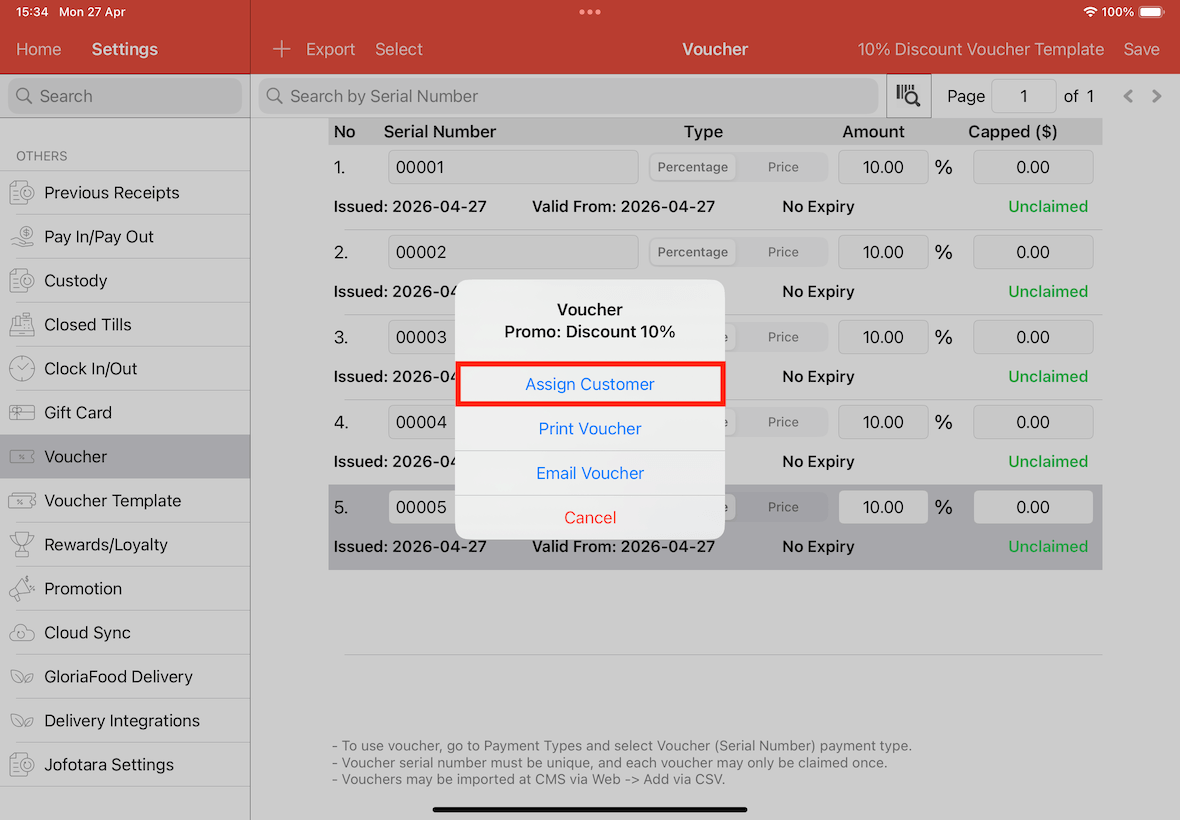Click magnifier in Serial Number search
The width and height of the screenshot is (1180, 820).
point(275,96)
